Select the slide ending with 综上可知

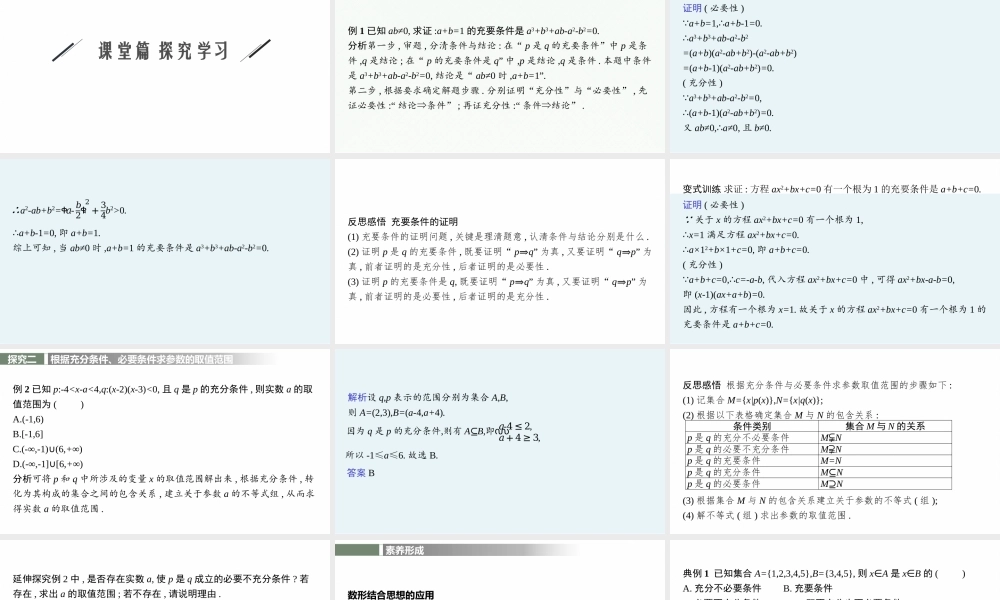[x=164, y=250]
